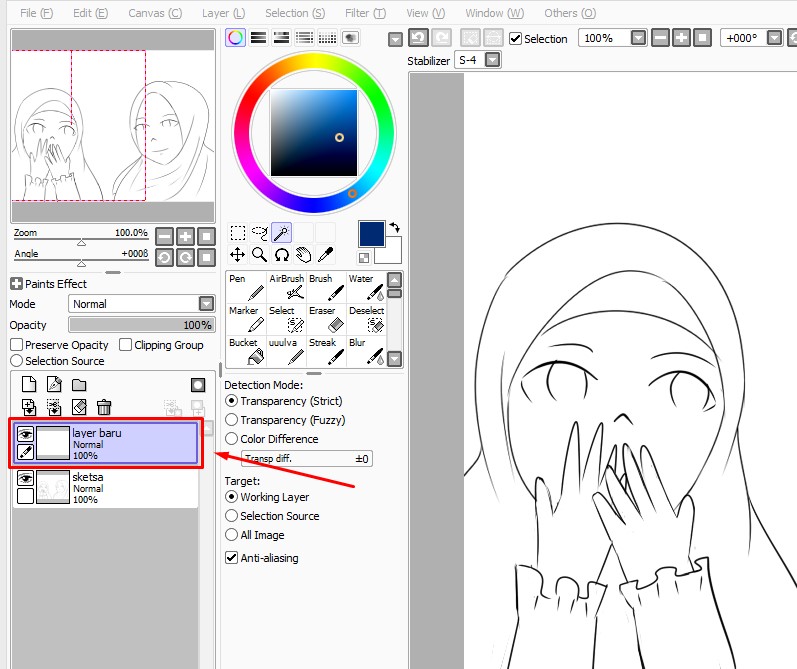The height and width of the screenshot is (669, 797).
Task: Create a new linework layer
Action: (54, 384)
